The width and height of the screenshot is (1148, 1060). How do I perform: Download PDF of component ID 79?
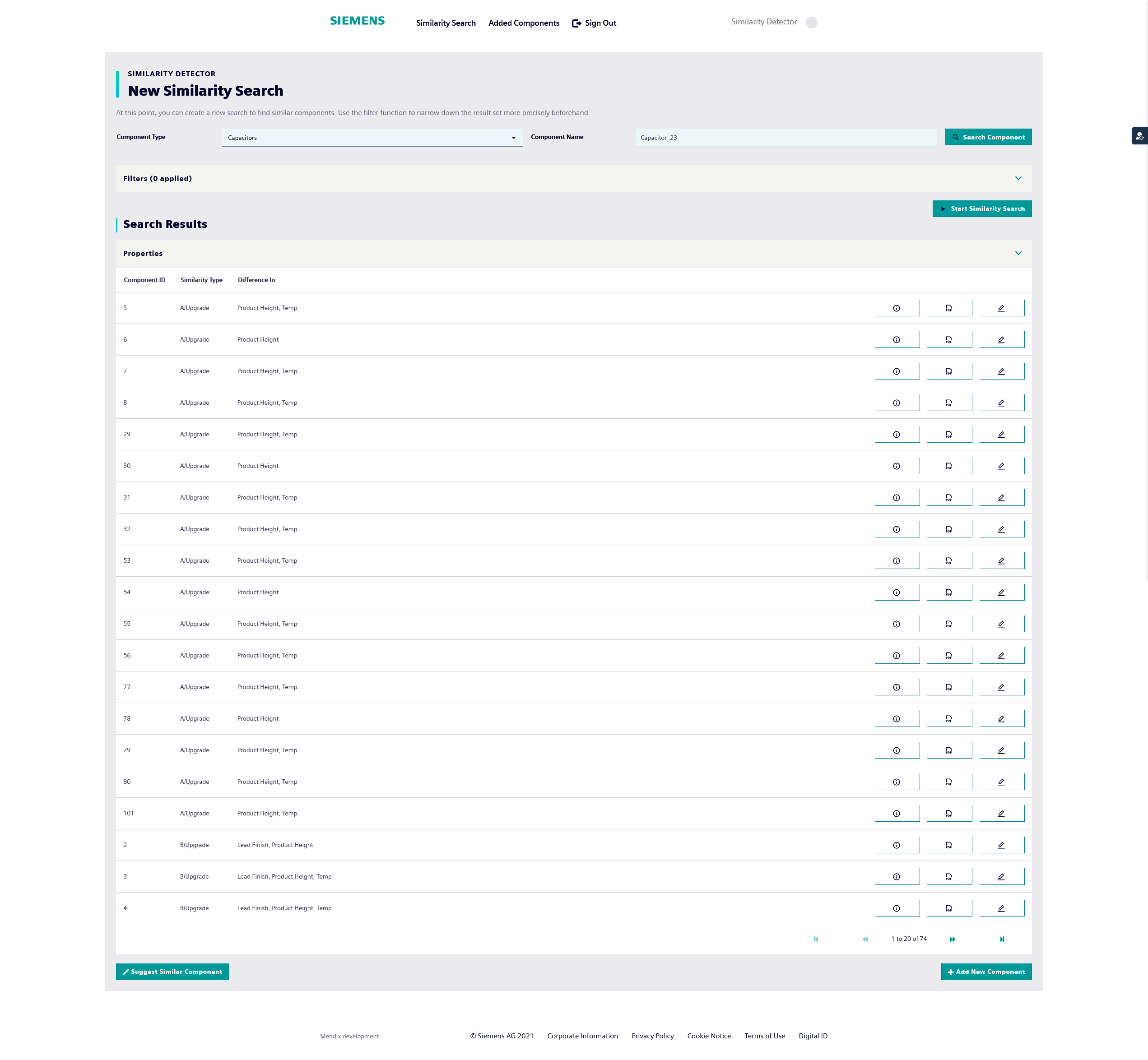pos(949,750)
